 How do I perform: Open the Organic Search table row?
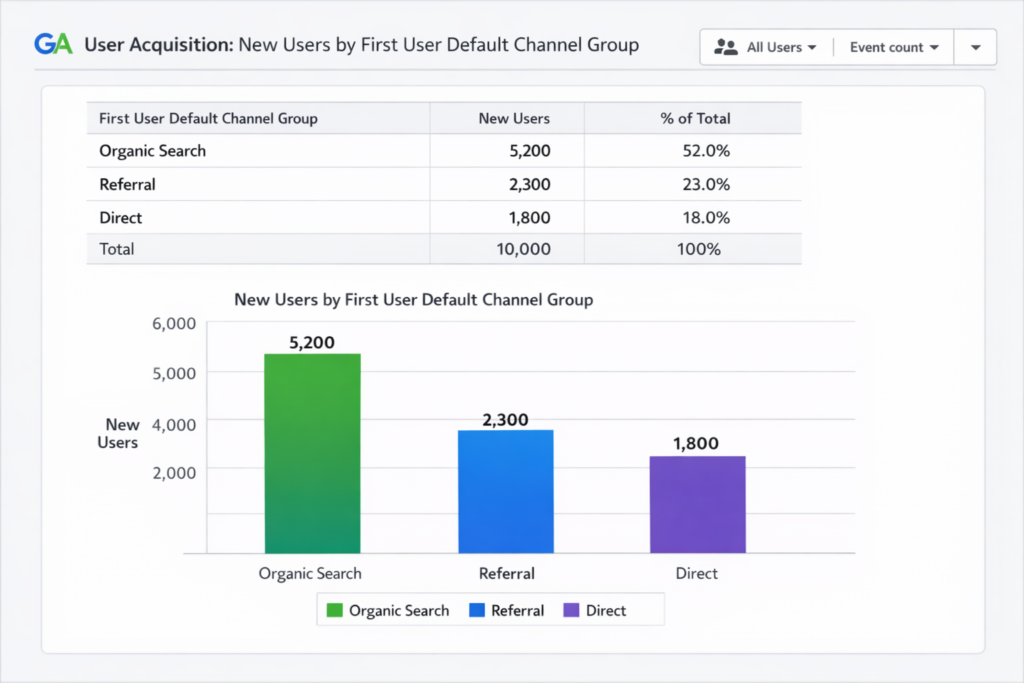(x=152, y=151)
